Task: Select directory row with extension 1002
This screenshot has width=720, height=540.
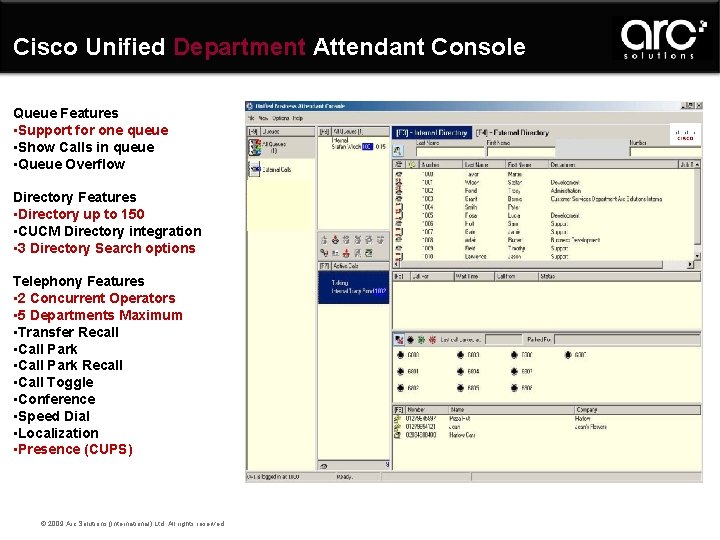Action: click(544, 191)
